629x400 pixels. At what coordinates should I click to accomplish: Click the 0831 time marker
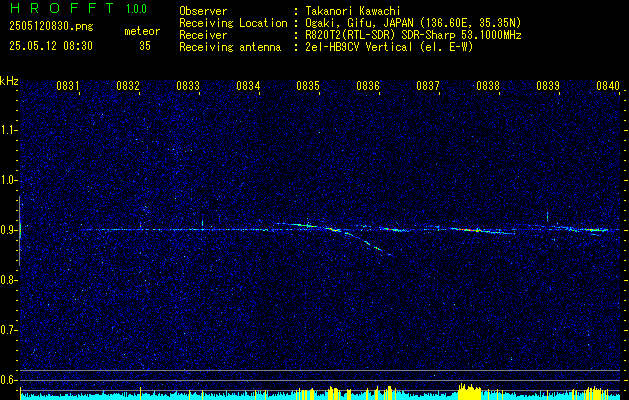tap(67, 86)
